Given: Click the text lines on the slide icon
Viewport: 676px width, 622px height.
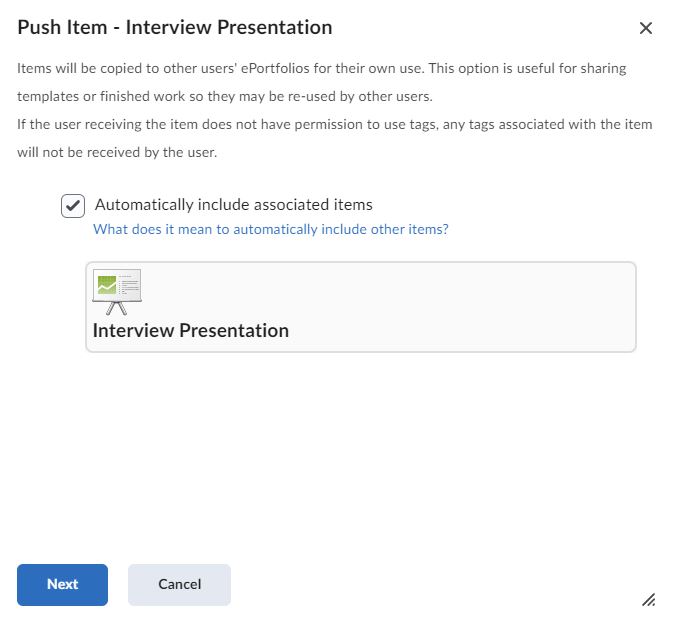Looking at the screenshot, I should tap(128, 285).
